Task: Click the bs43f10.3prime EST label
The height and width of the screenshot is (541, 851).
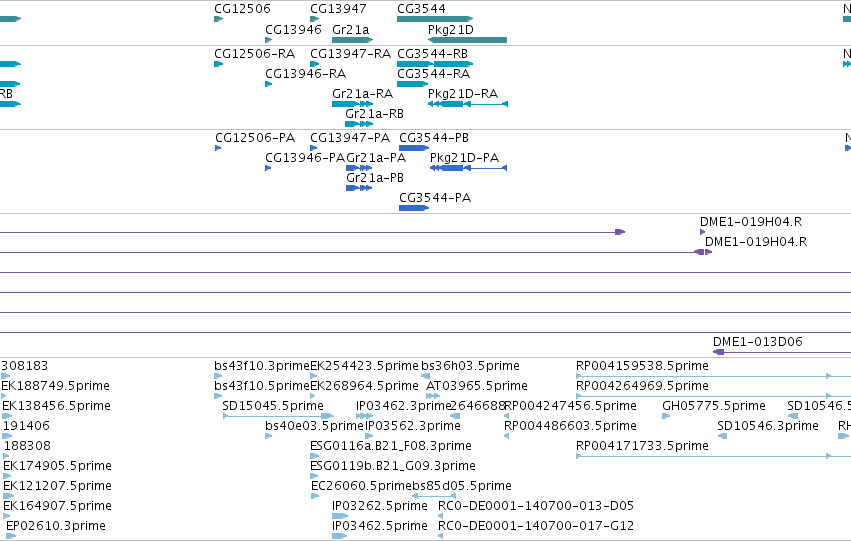Action: click(262, 366)
